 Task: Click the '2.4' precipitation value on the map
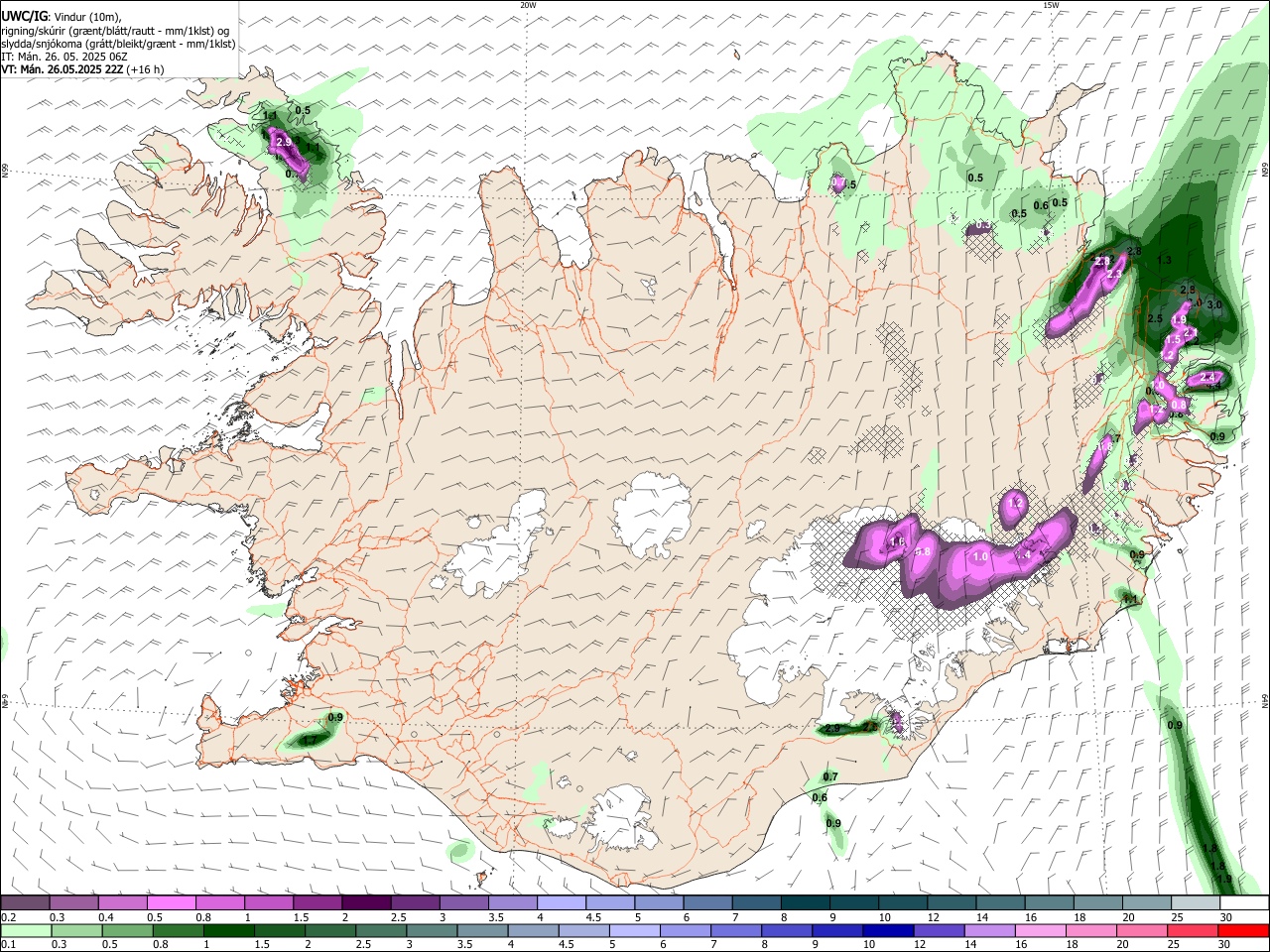point(1207,377)
